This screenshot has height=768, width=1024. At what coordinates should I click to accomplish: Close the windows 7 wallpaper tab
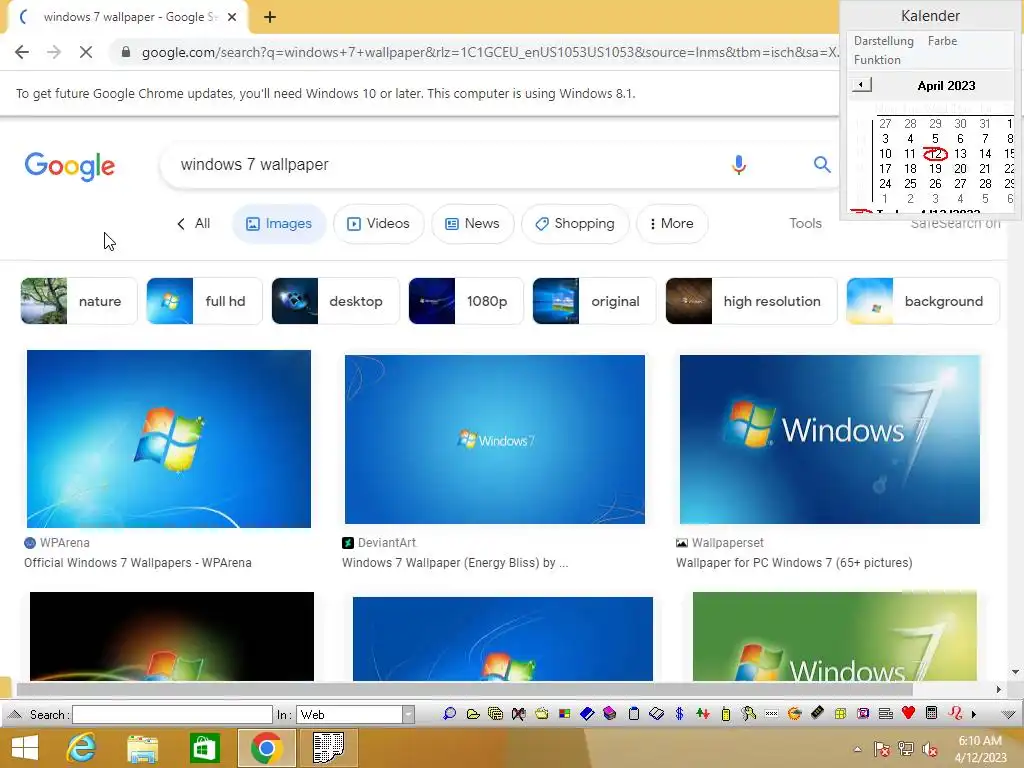[x=232, y=17]
